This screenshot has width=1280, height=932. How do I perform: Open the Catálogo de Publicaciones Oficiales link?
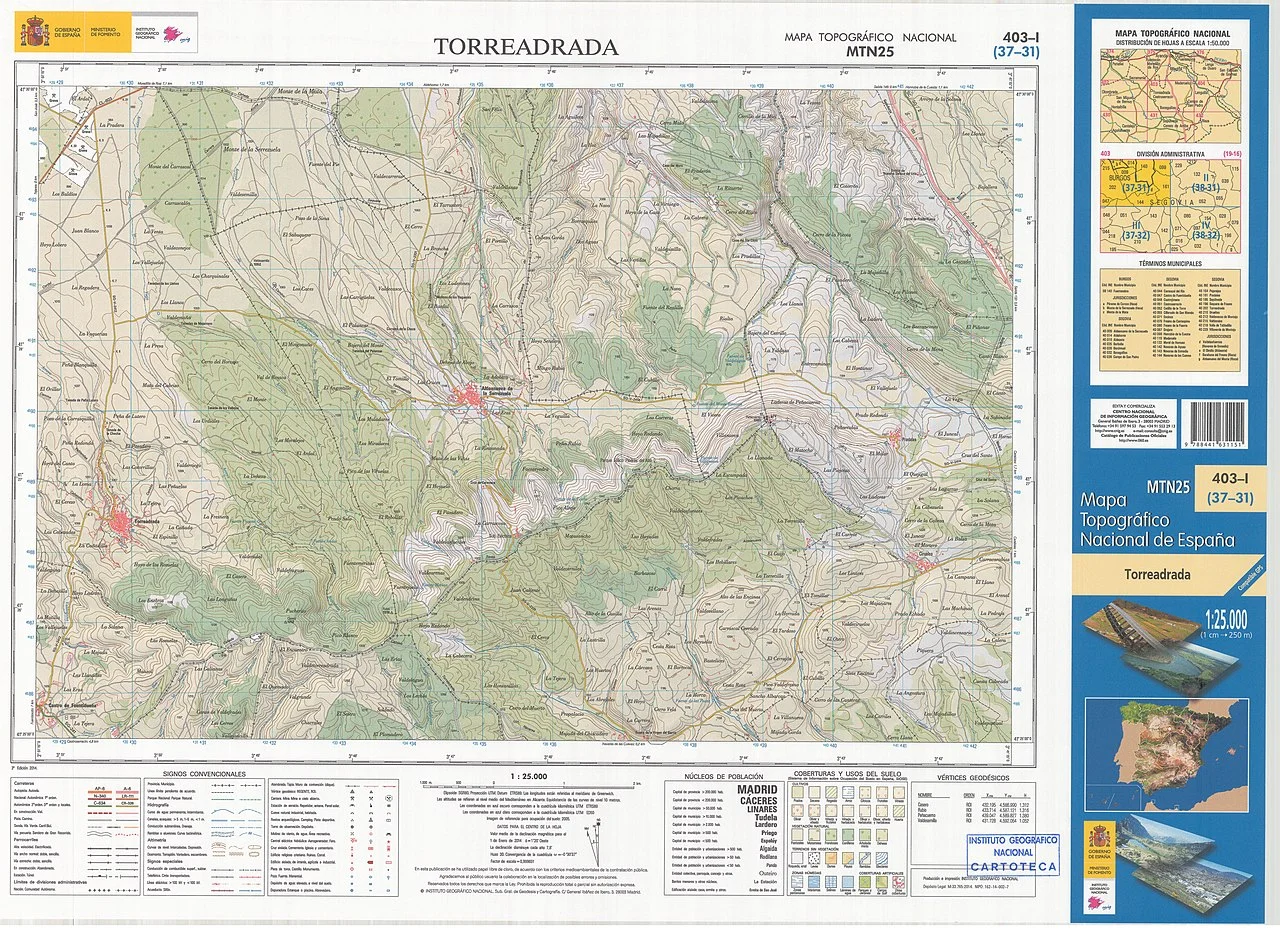pyautogui.click(x=1133, y=436)
